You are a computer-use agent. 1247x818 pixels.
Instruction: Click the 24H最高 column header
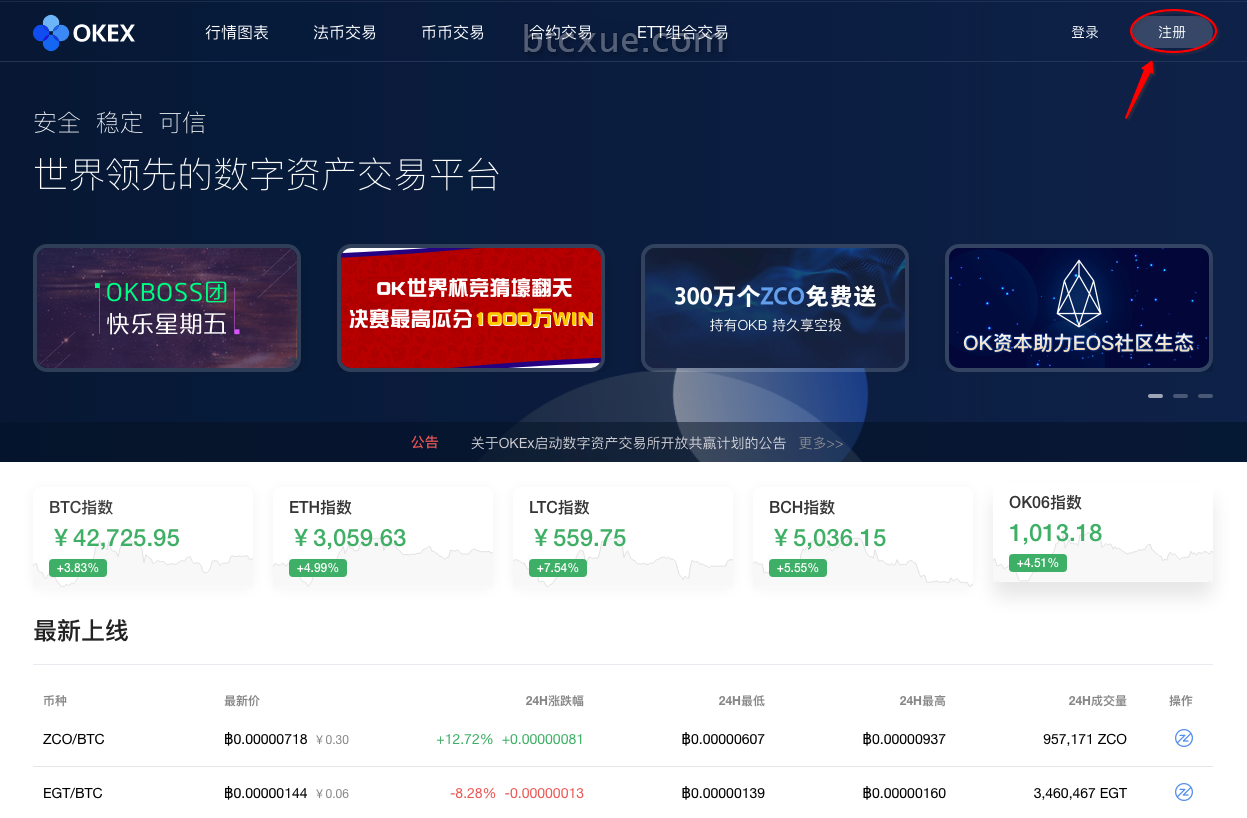point(923,701)
